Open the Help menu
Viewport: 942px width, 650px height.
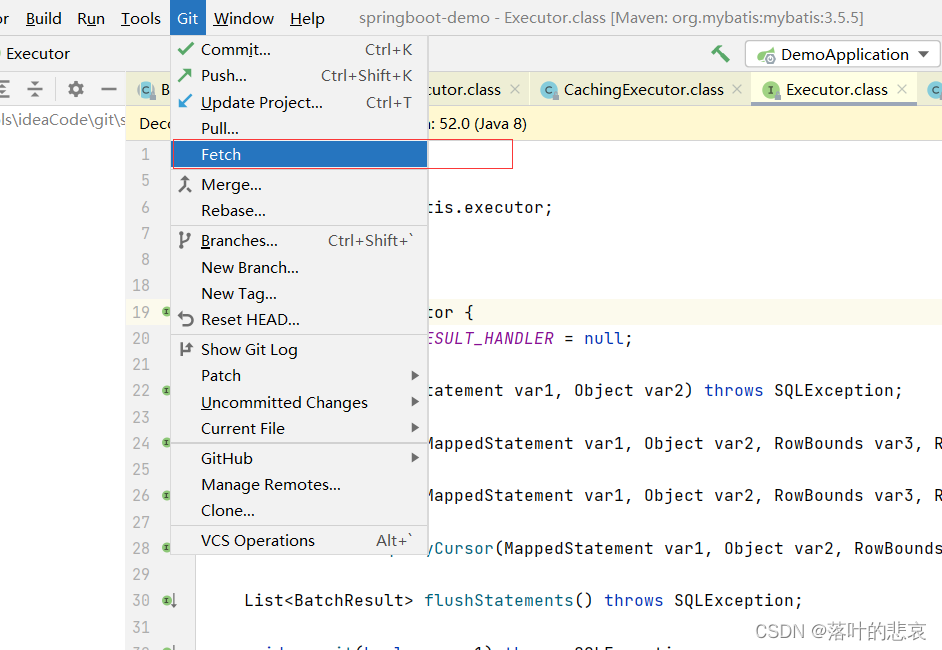[x=307, y=19]
